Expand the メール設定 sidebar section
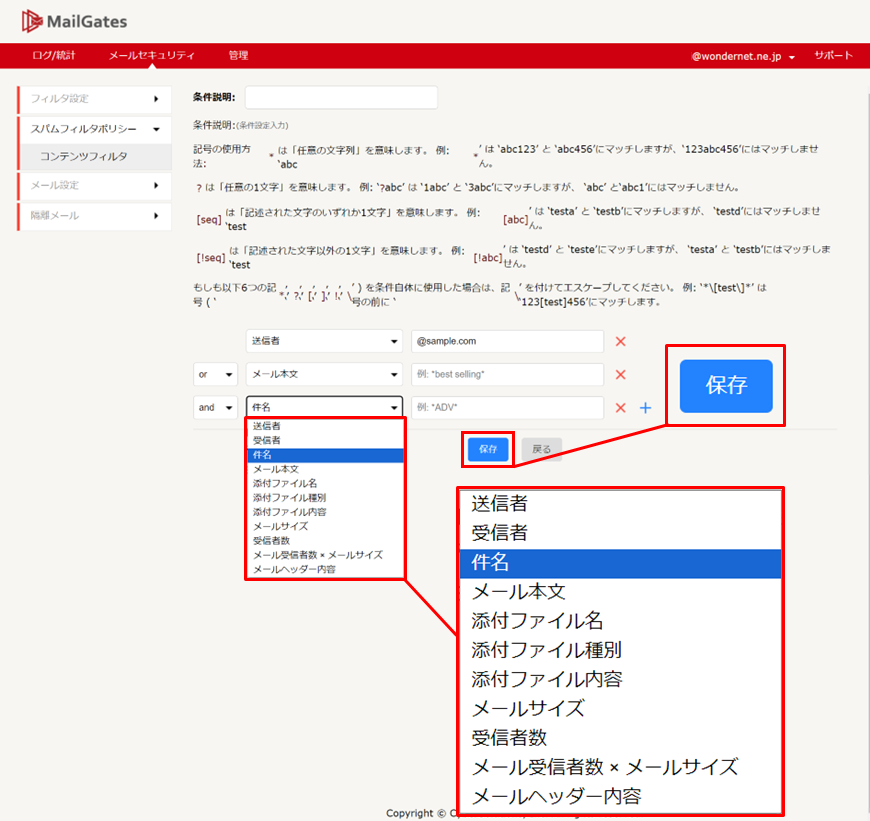Screen dimensions: 870x821 (x=95, y=185)
